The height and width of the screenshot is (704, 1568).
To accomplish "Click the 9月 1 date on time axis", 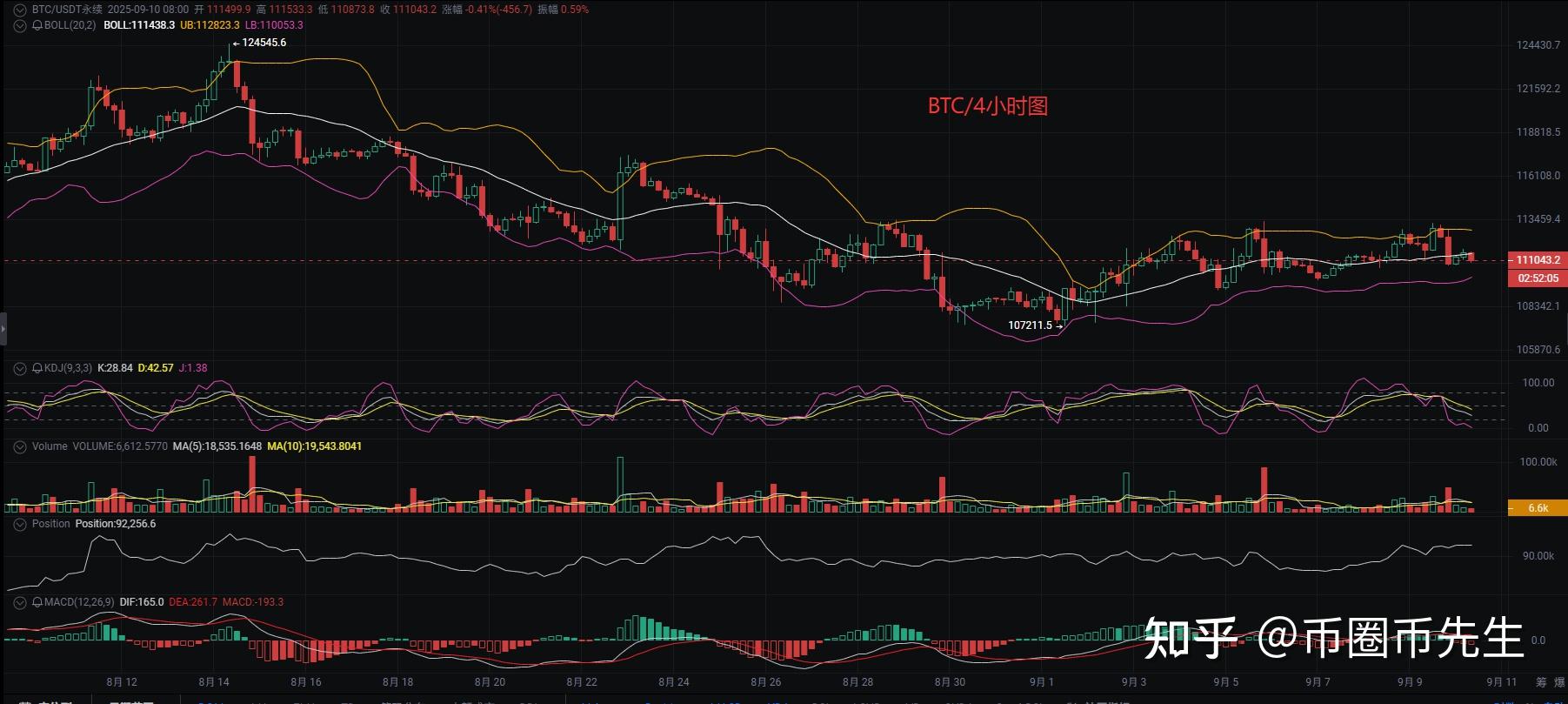I will point(1041,682).
